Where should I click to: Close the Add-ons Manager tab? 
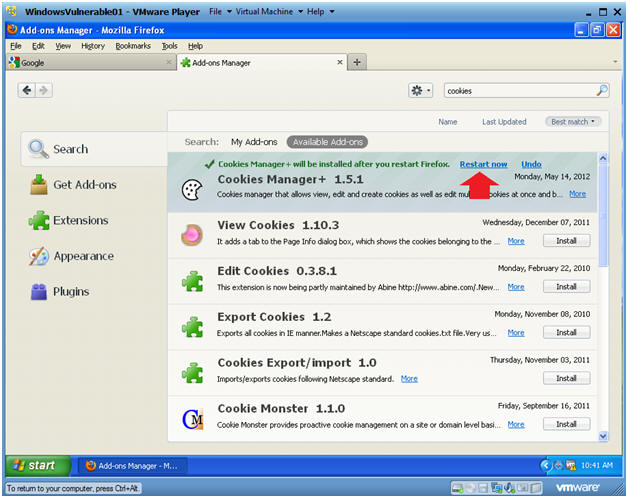tap(340, 62)
